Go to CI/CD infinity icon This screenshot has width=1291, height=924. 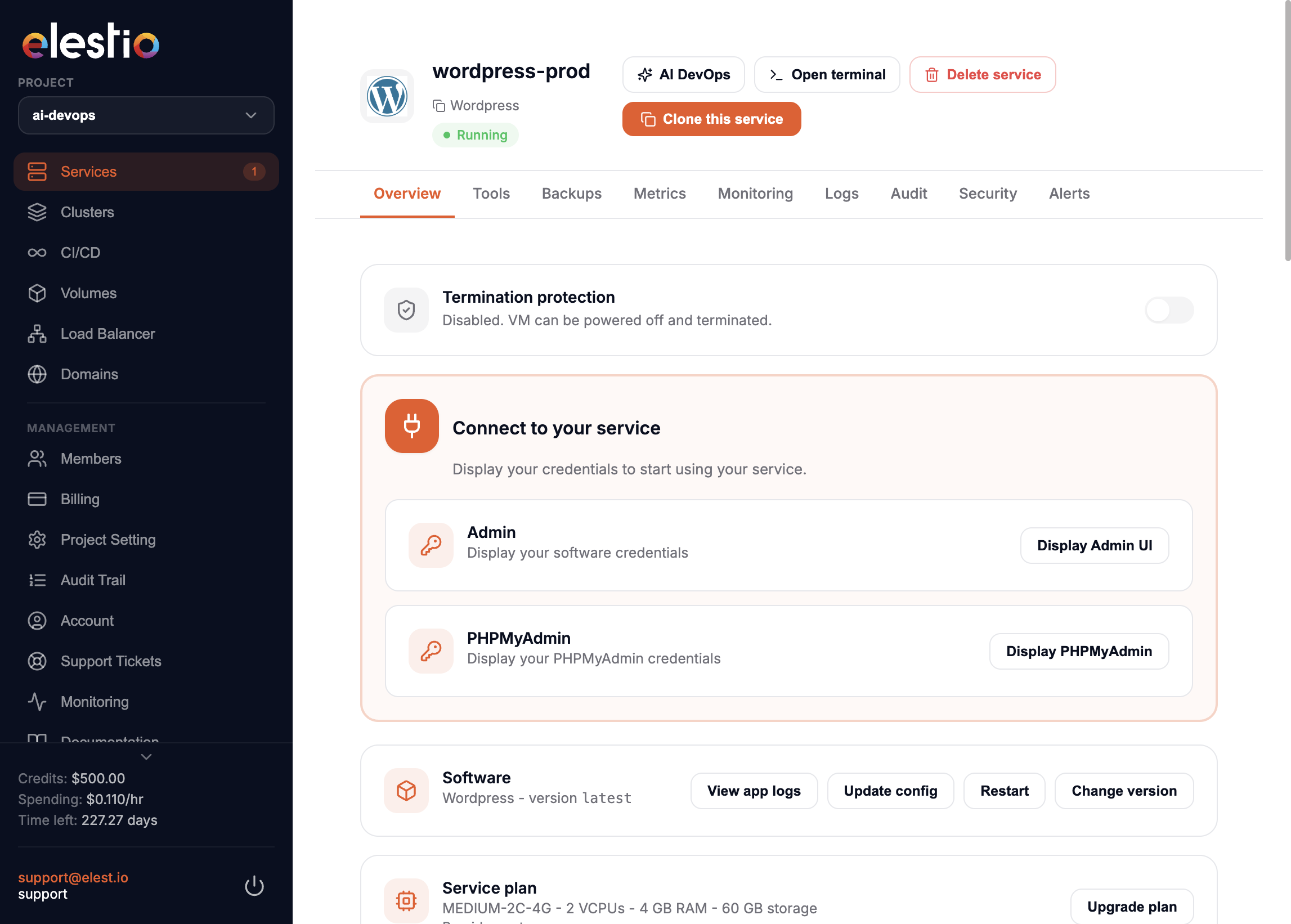point(37,253)
